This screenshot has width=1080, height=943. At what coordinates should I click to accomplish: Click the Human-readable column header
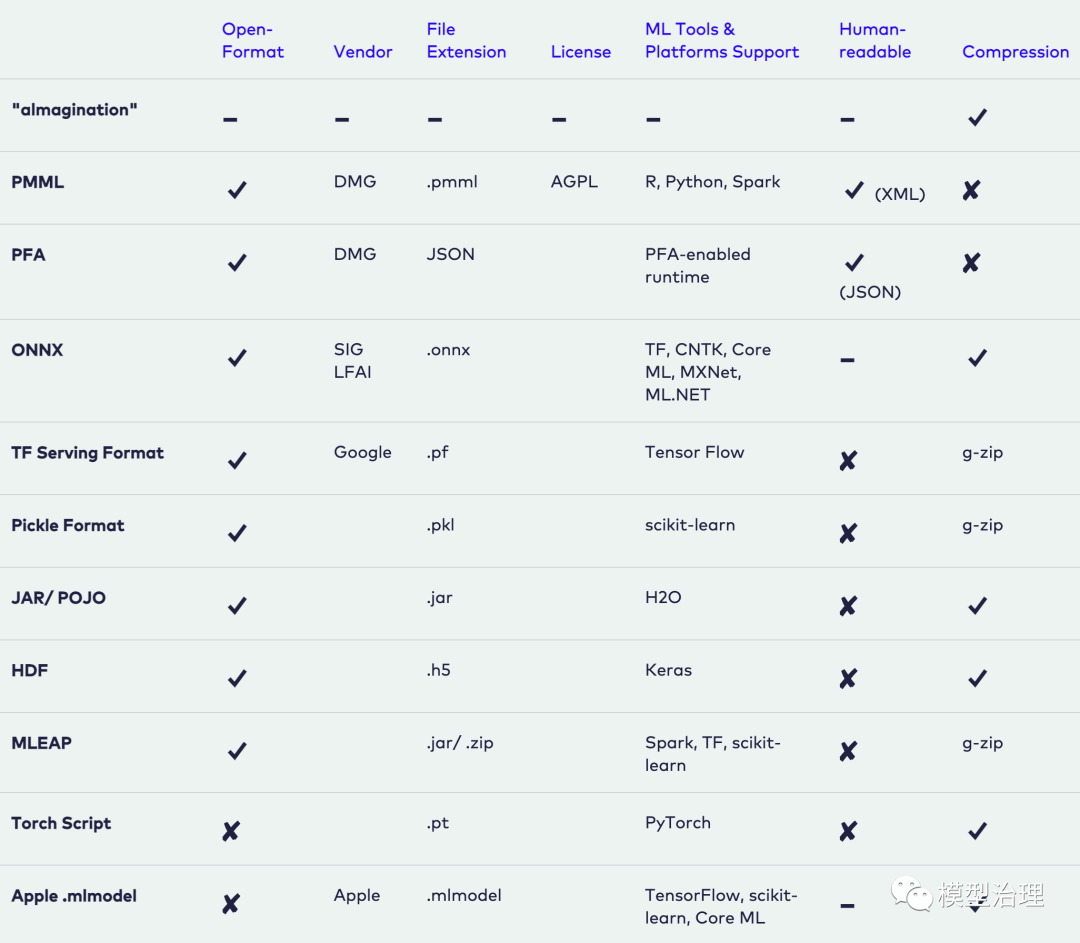875,41
